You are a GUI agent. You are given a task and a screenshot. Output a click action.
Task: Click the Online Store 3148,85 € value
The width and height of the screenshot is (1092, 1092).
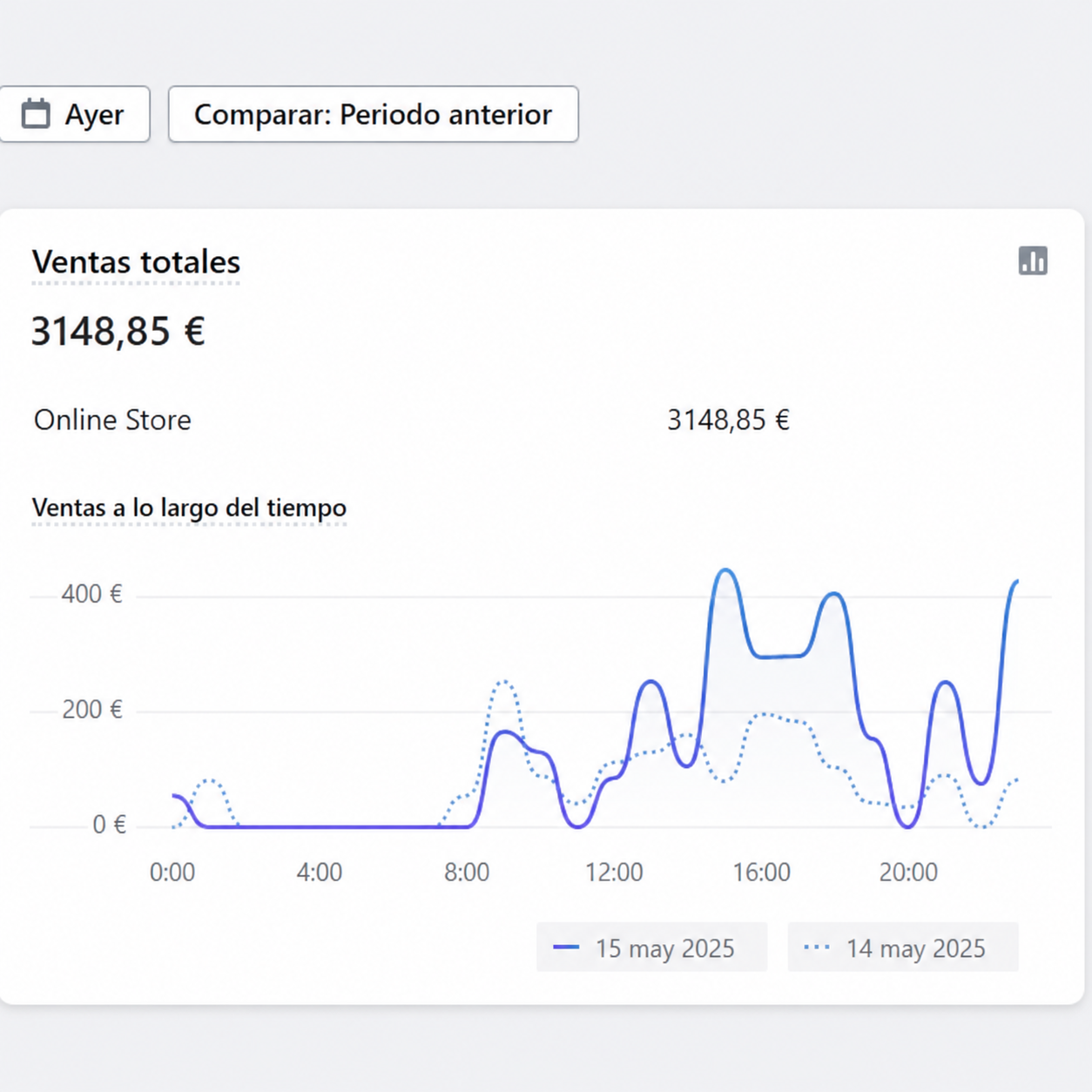tap(728, 420)
